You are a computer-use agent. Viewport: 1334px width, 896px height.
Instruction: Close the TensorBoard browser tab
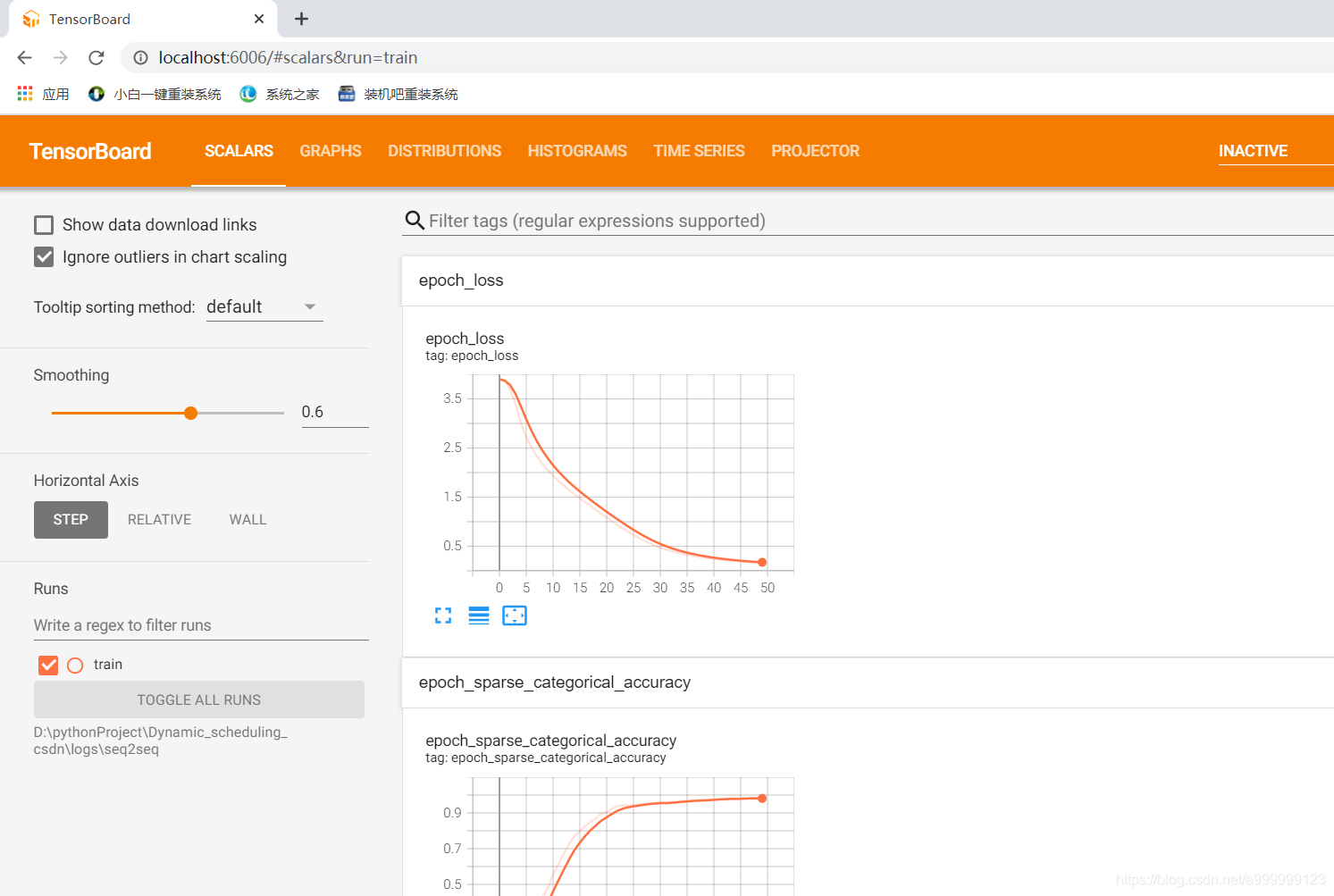[259, 19]
